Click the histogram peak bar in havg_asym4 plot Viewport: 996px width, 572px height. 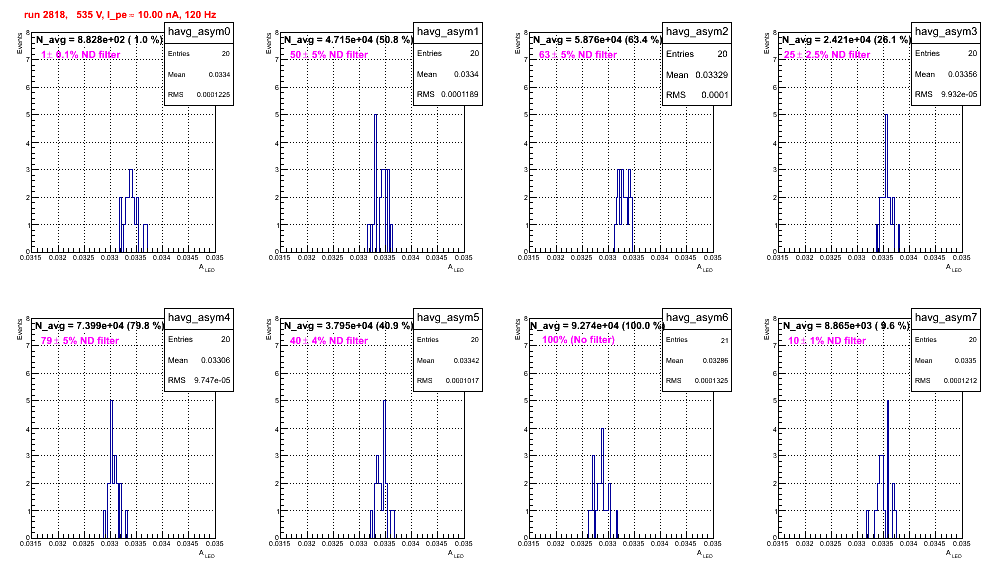tap(112, 469)
